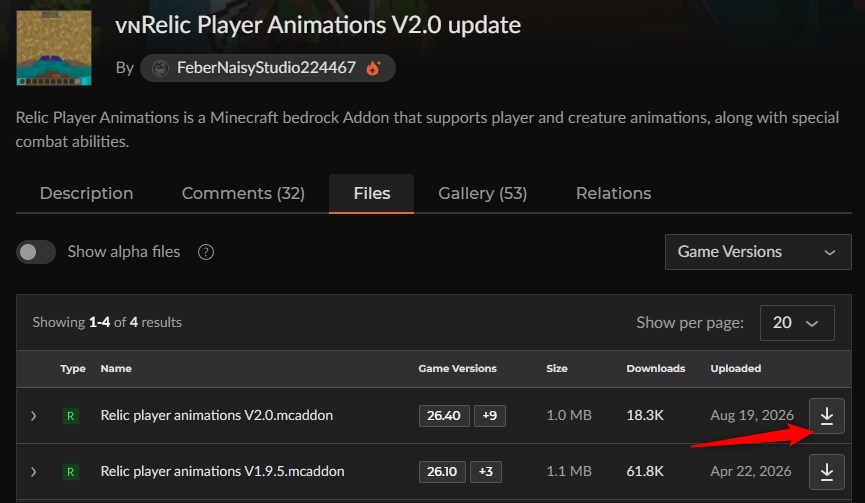Click the author avatar icon

click(160, 68)
